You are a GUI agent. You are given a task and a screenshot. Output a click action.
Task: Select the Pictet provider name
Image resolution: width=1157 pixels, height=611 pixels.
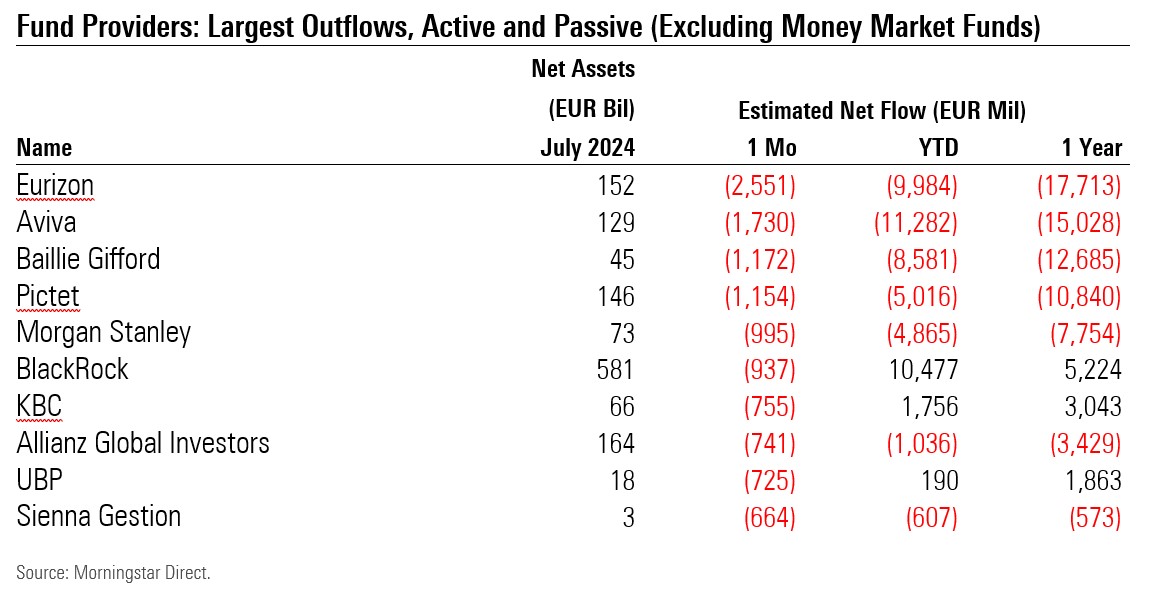click(x=48, y=296)
